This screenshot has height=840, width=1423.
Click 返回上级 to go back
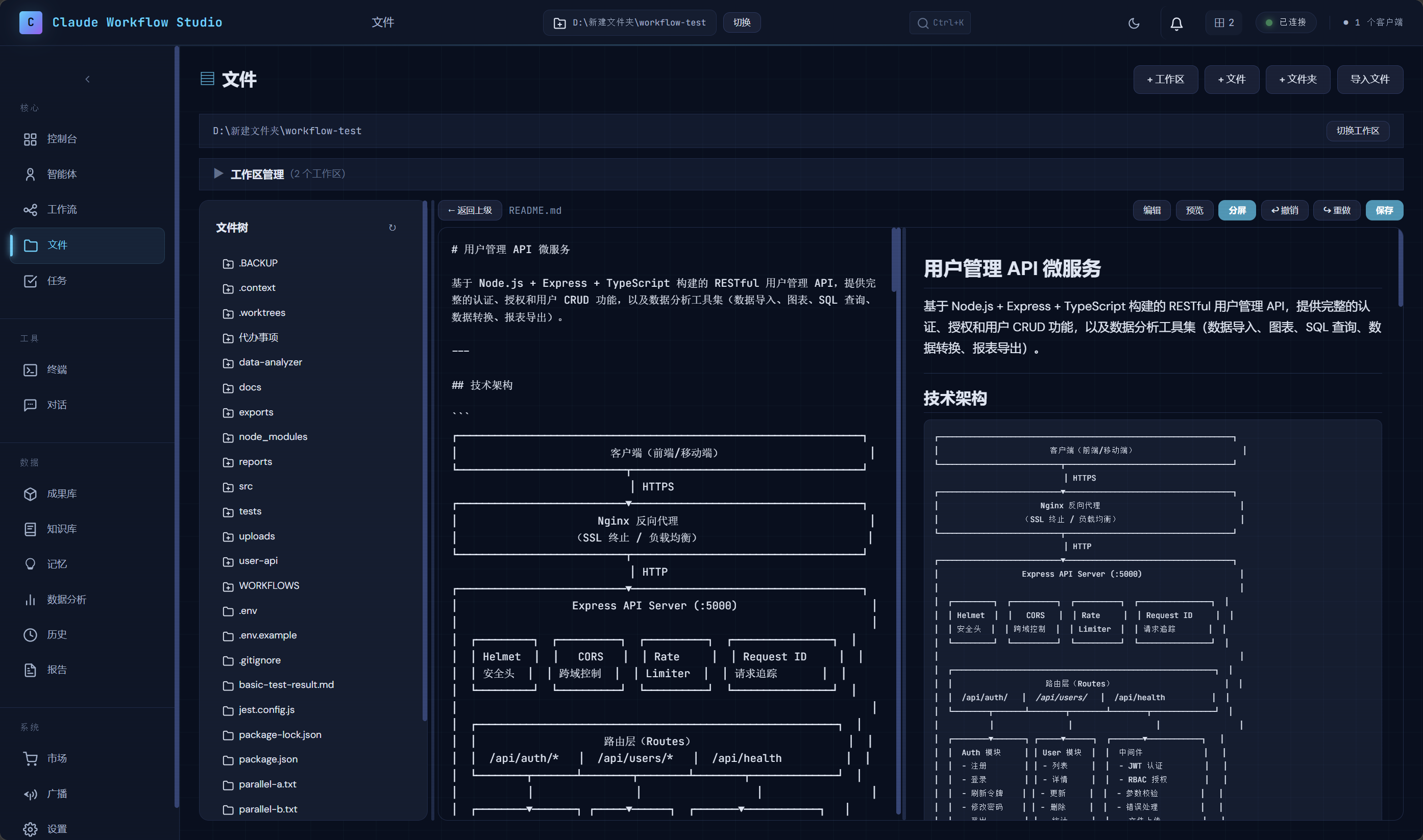pos(470,211)
